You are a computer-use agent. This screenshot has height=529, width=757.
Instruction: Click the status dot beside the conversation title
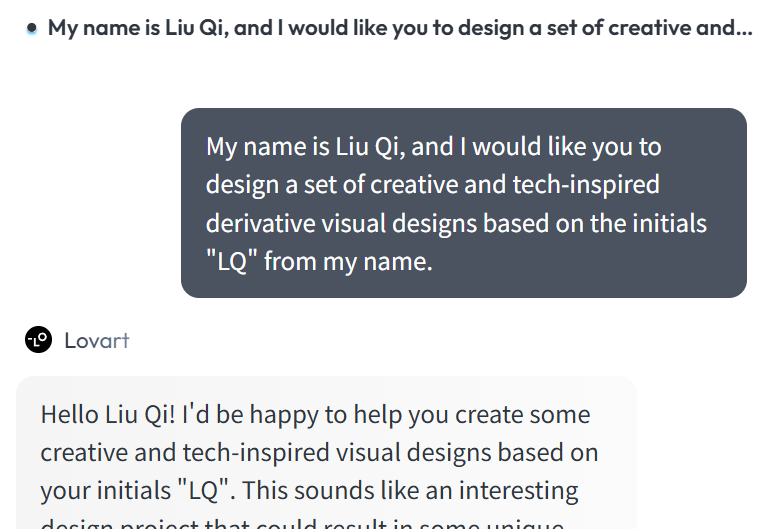tap(33, 29)
